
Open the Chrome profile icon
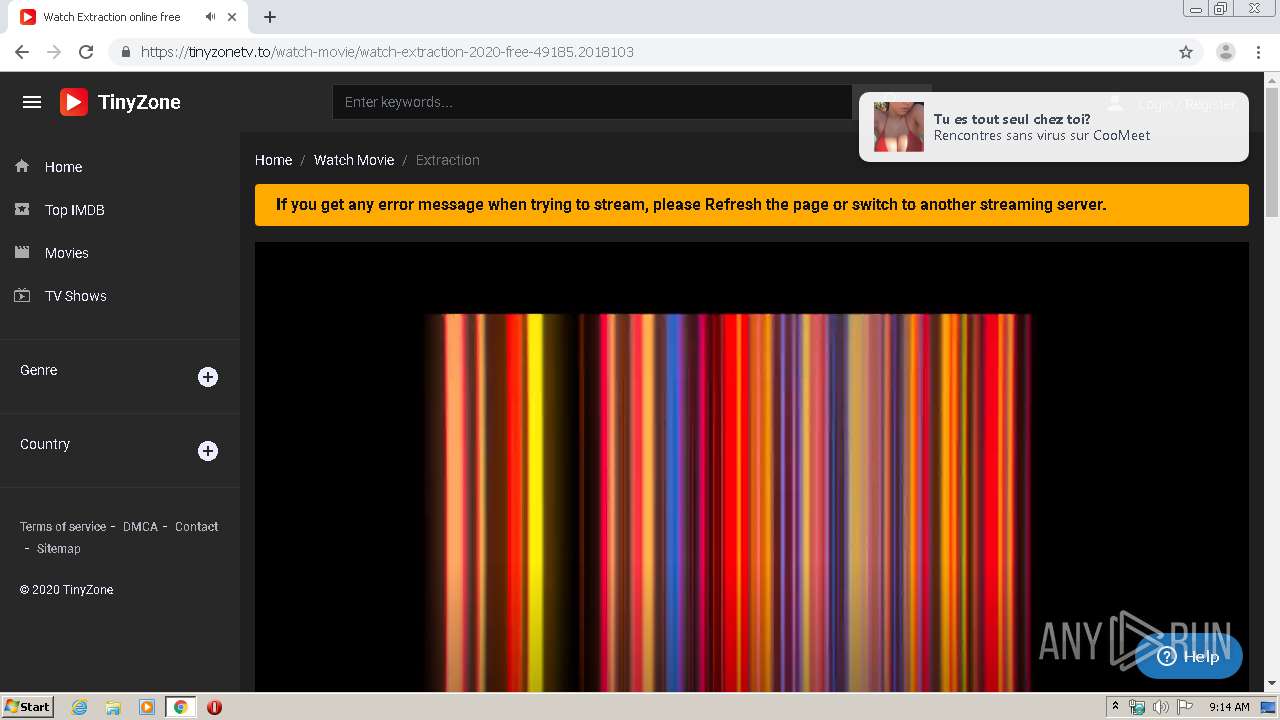[x=1226, y=52]
